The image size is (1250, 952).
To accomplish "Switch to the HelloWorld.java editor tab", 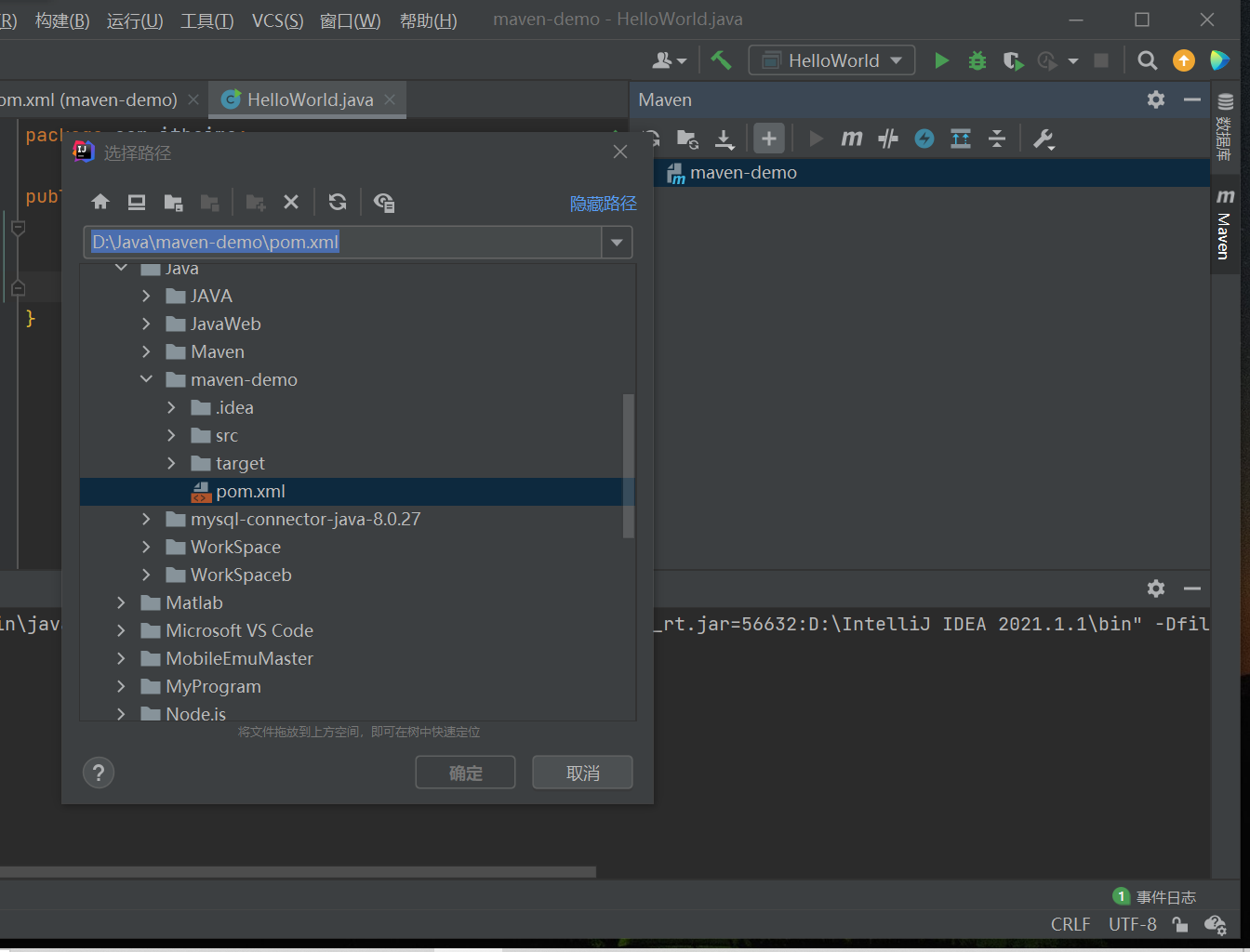I will click(x=309, y=99).
